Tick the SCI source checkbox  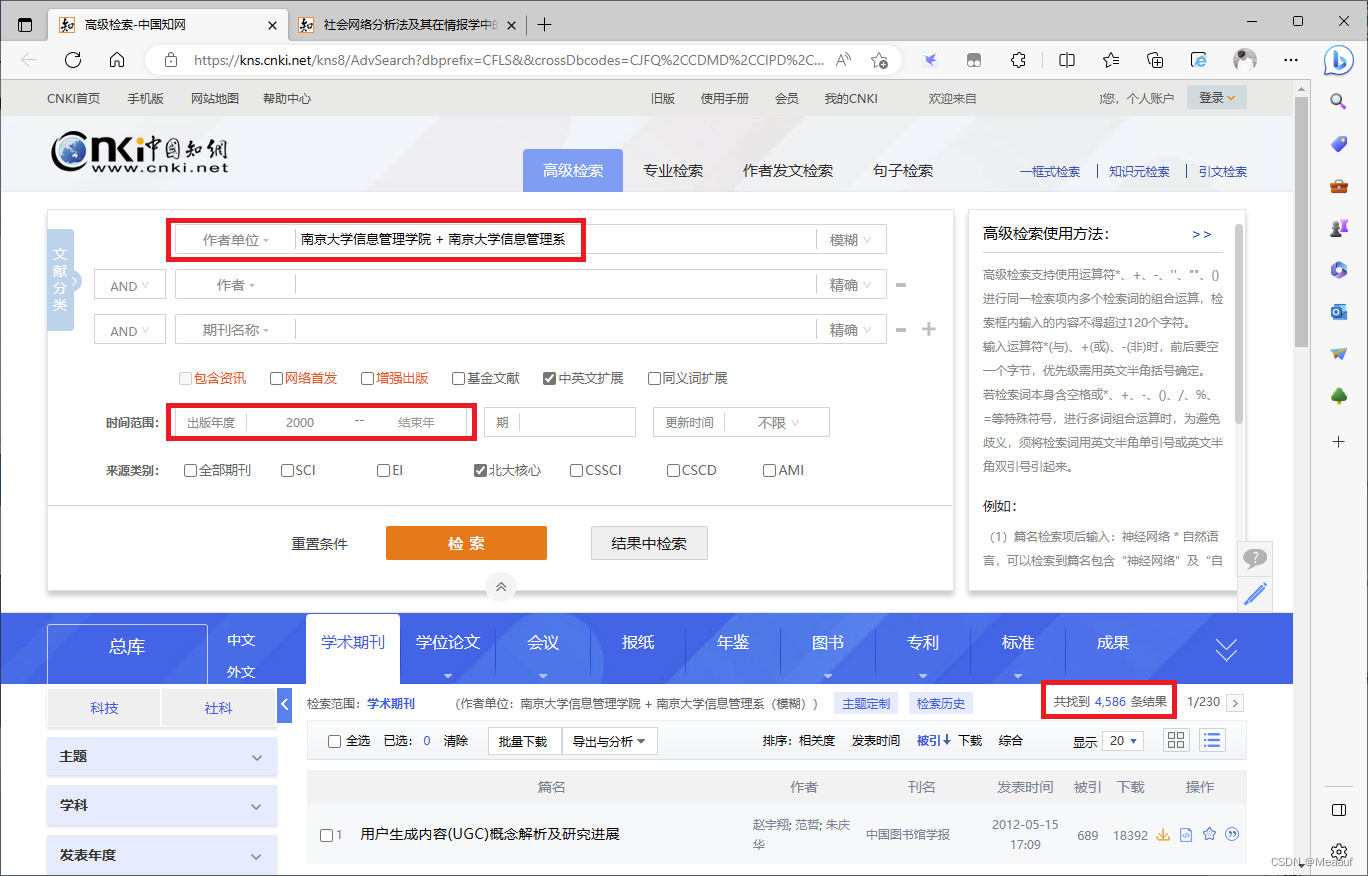coord(287,470)
